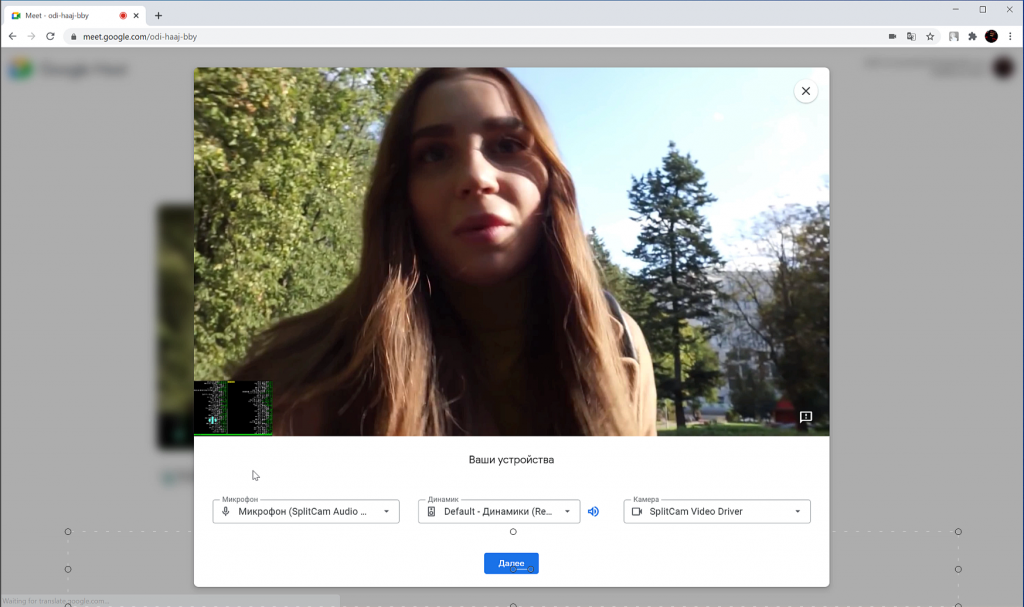Open the Extensions puzzle-piece menu
Image resolution: width=1024 pixels, height=607 pixels.
(x=972, y=37)
